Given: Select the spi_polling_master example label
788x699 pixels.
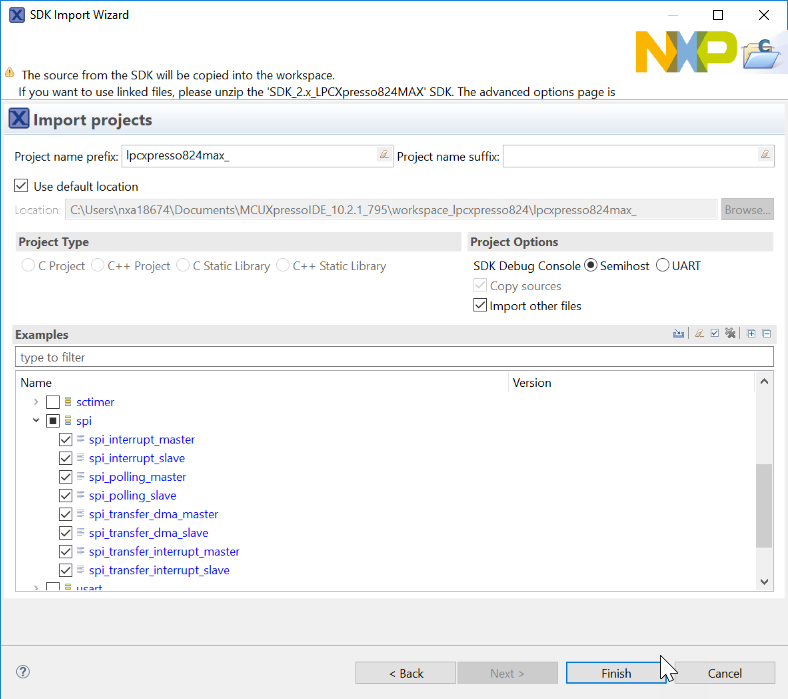Looking at the screenshot, I should click(x=137, y=476).
